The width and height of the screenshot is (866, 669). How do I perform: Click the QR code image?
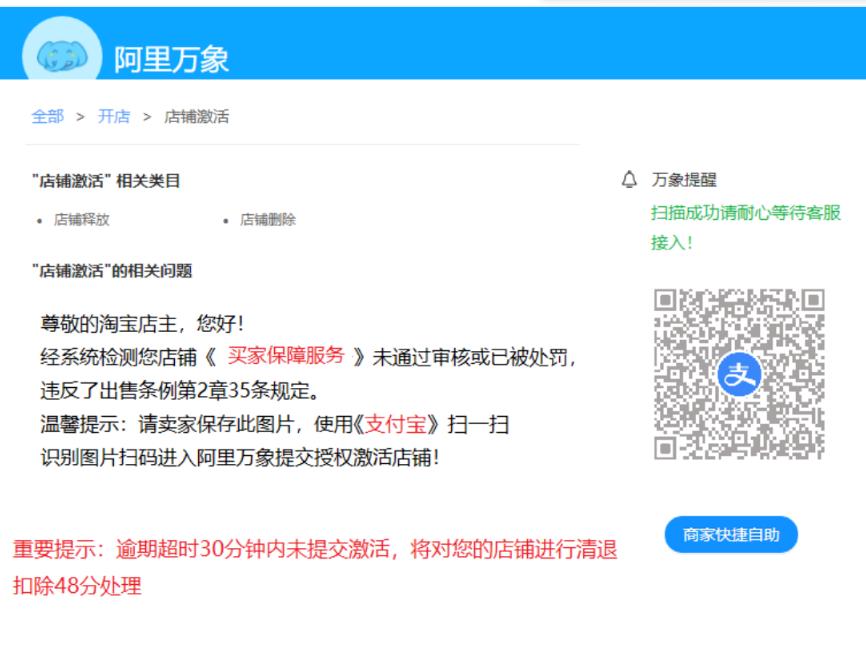[739, 374]
